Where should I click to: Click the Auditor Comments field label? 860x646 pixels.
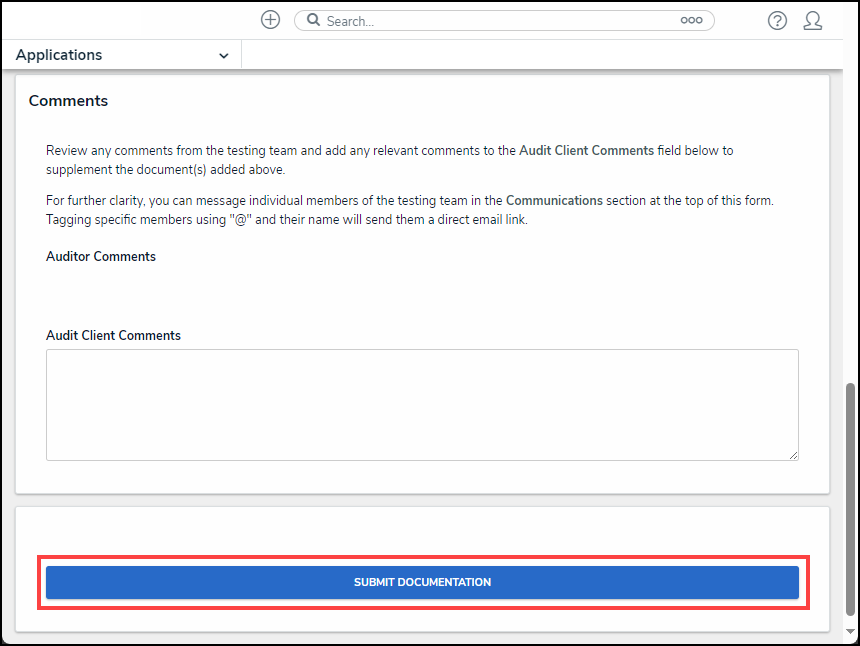(x=101, y=257)
